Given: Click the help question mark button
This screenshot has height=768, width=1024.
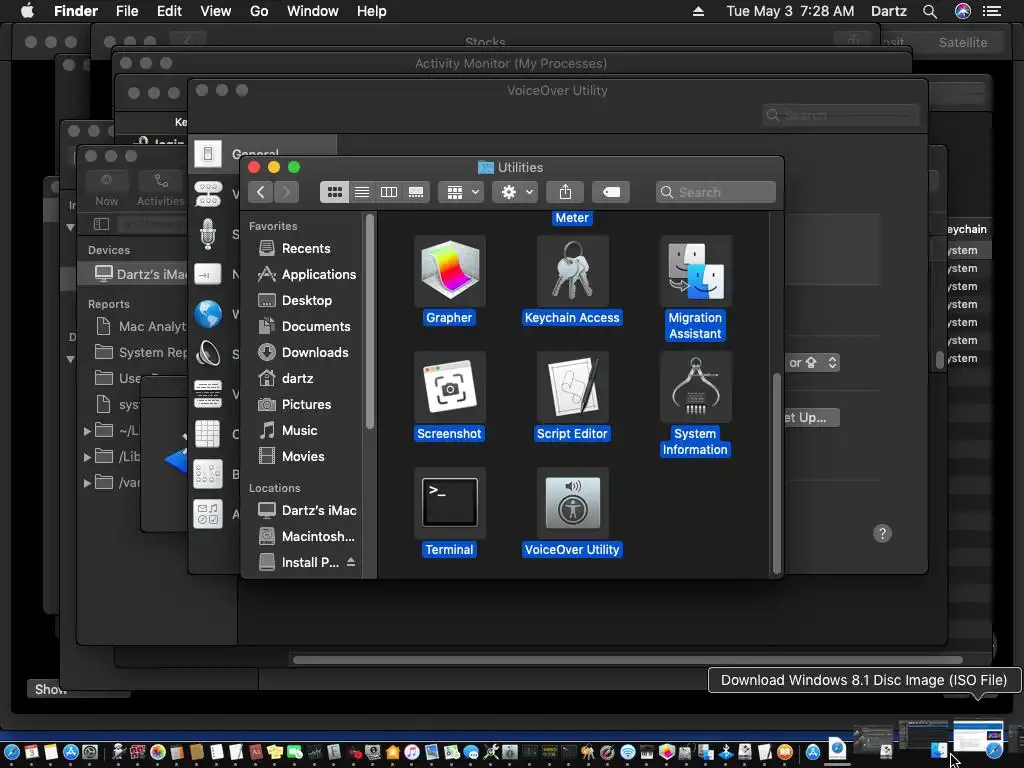Looking at the screenshot, I should (882, 534).
